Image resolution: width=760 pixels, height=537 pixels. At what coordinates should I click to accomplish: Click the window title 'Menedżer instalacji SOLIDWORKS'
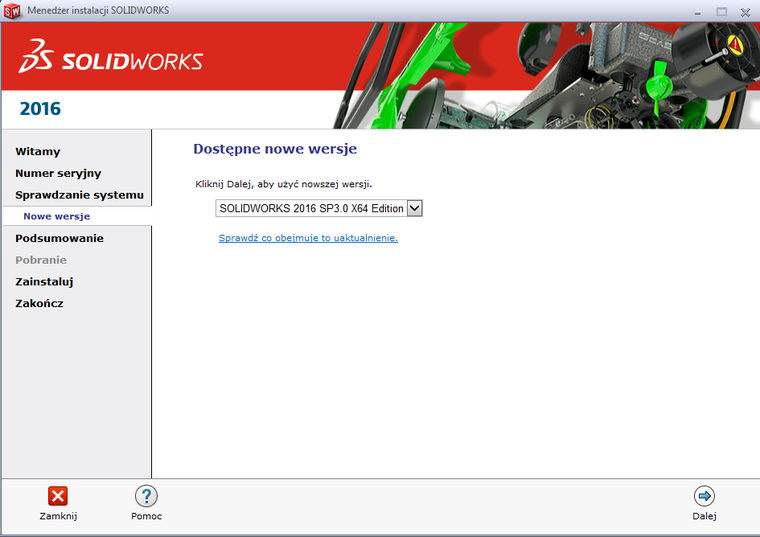(x=98, y=10)
